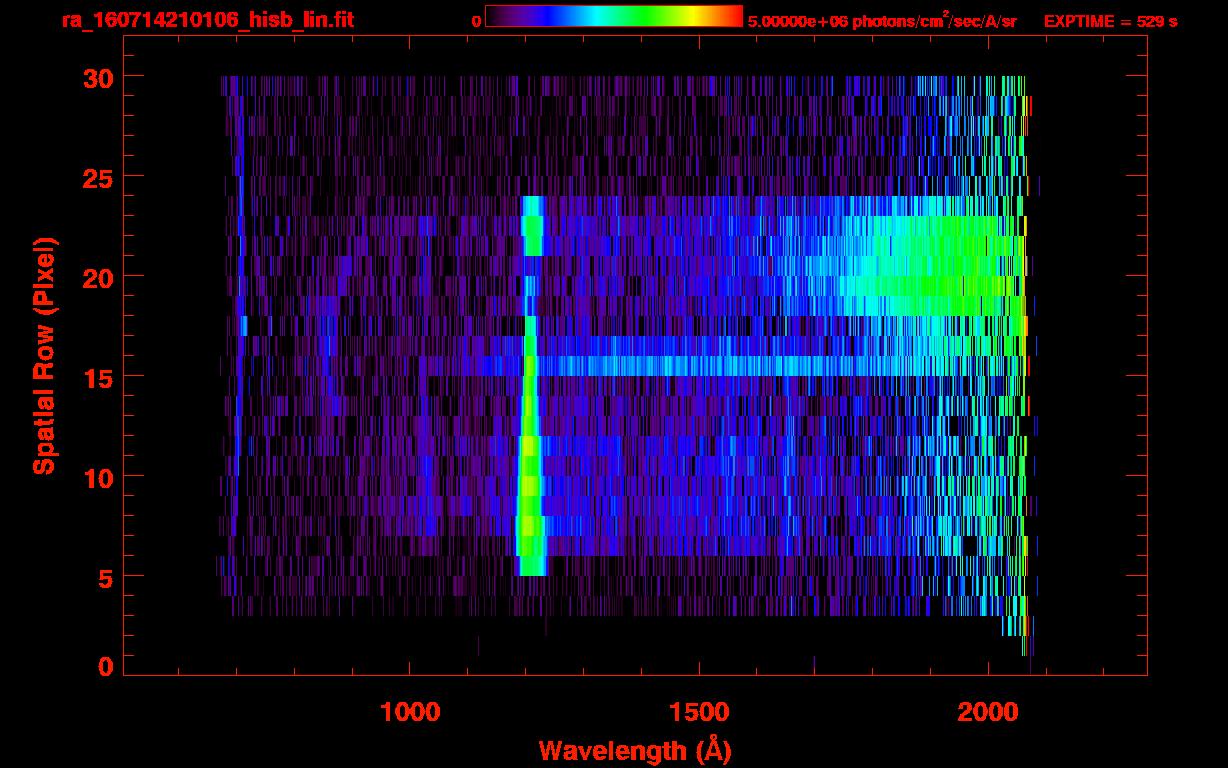Viewport: 1228px width, 768px height.
Task: Click the rainbow color scale bar
Action: [x=614, y=16]
